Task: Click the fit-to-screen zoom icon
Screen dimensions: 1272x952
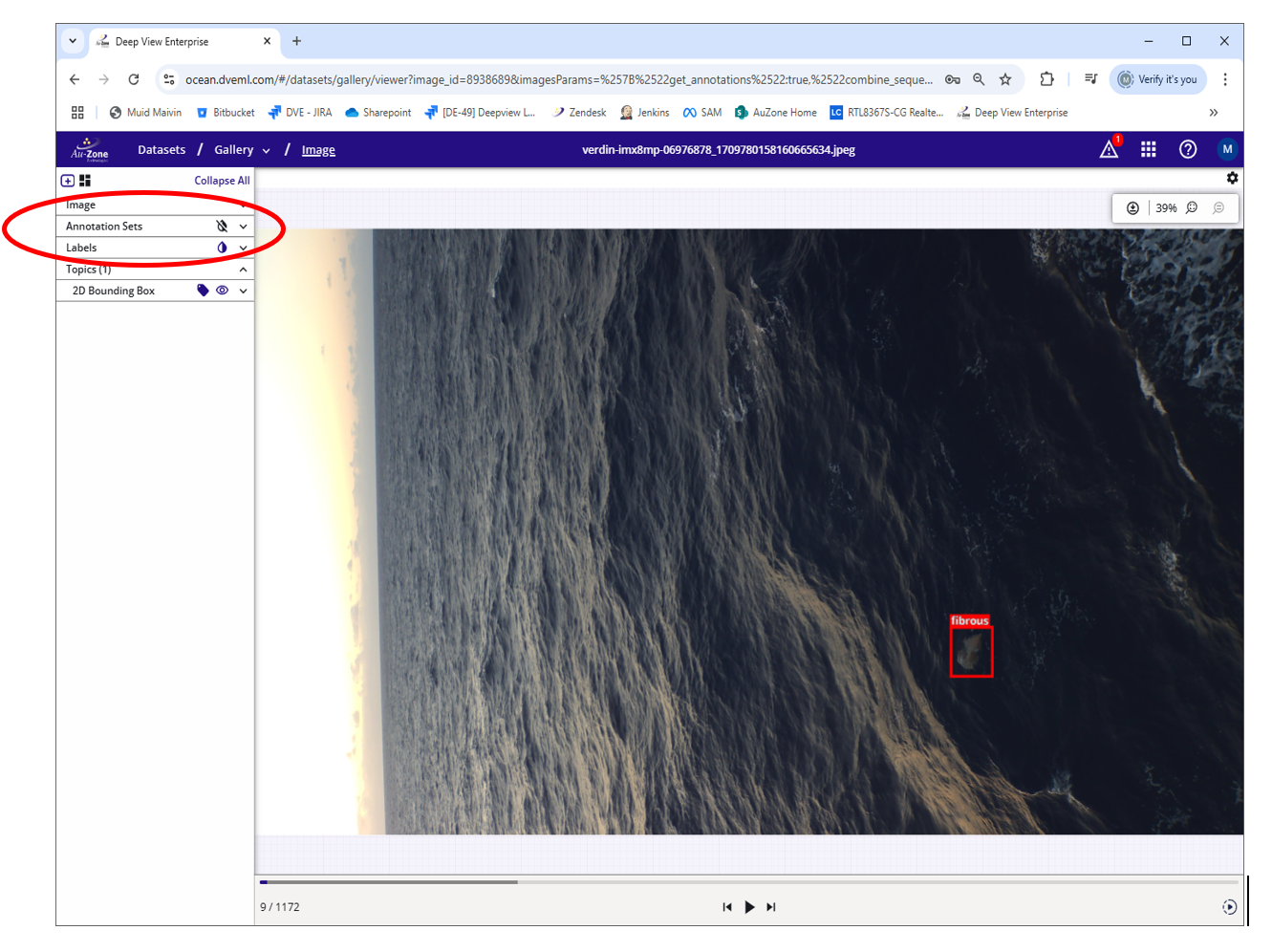Action: point(1192,208)
